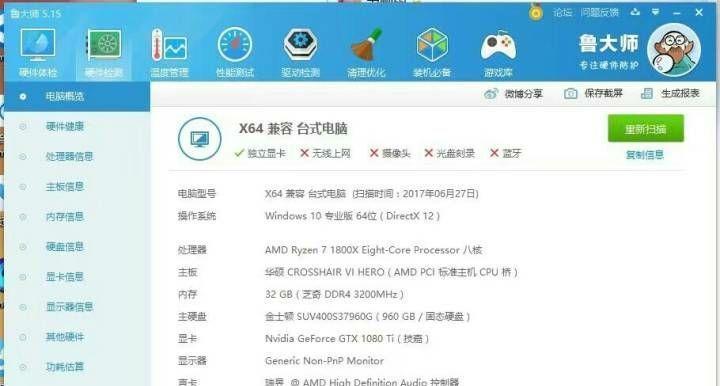
Task: Click the X64 兼容 台式电脑 heading
Action: 293,129
